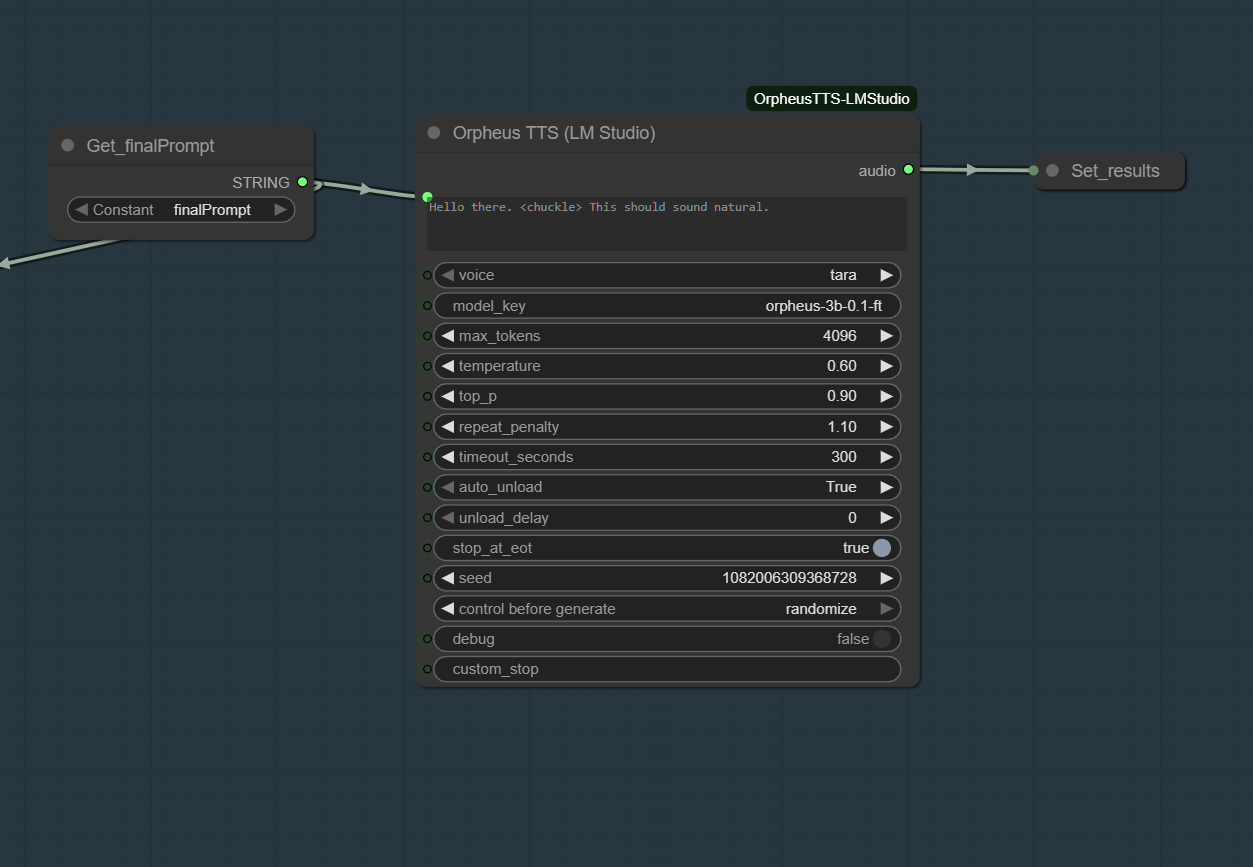The height and width of the screenshot is (867, 1253).
Task: Decrease top_p with left arrow
Action: point(447,396)
